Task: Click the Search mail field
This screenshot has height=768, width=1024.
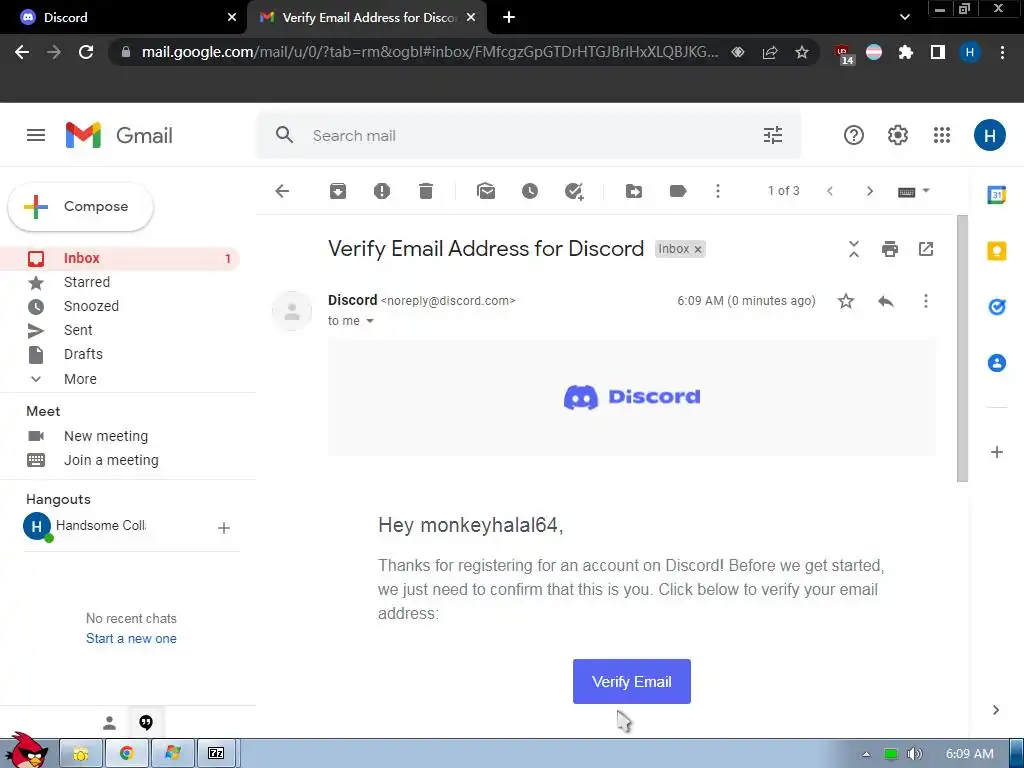Action: 529,135
